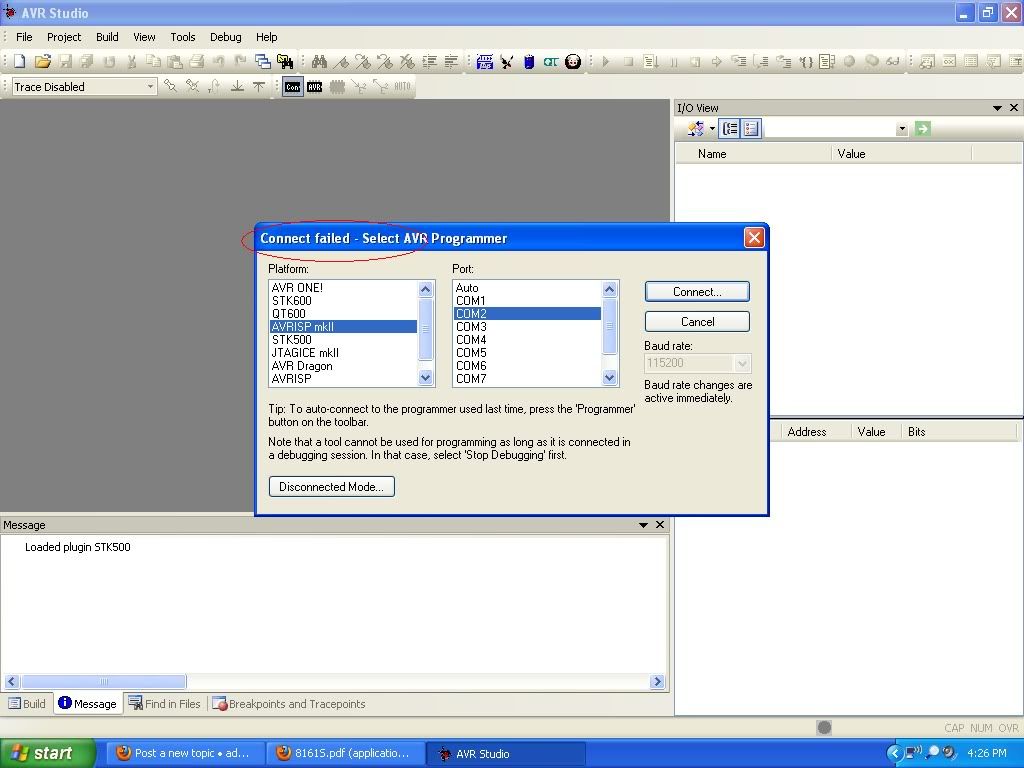Click the AVR Studio ladybug title icon

tap(10, 12)
